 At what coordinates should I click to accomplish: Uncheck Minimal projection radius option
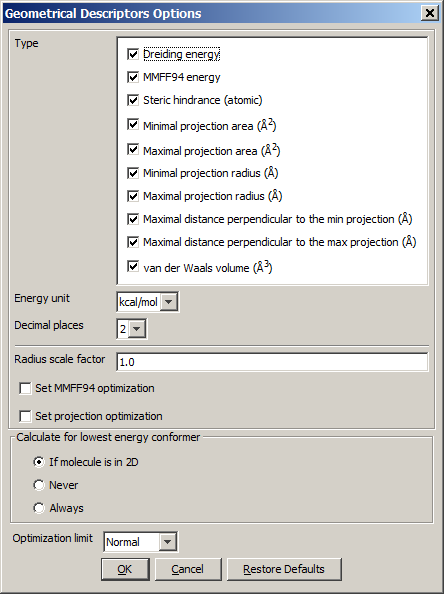133,173
